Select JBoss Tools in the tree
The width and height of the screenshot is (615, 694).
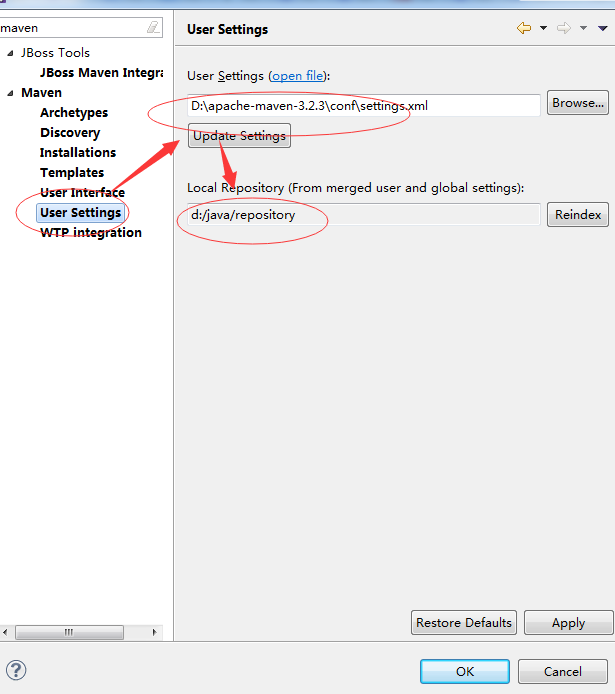click(55, 53)
